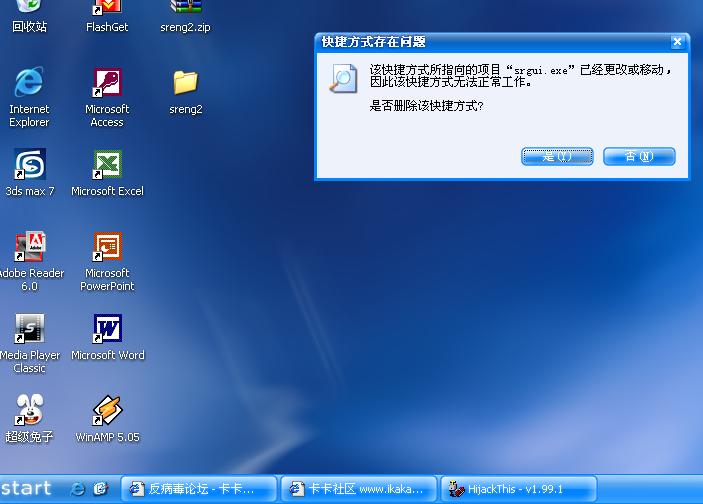Screen dimensions: 703x504
Task: Close the 快捷方式存在问题 dialog
Action: 677,42
